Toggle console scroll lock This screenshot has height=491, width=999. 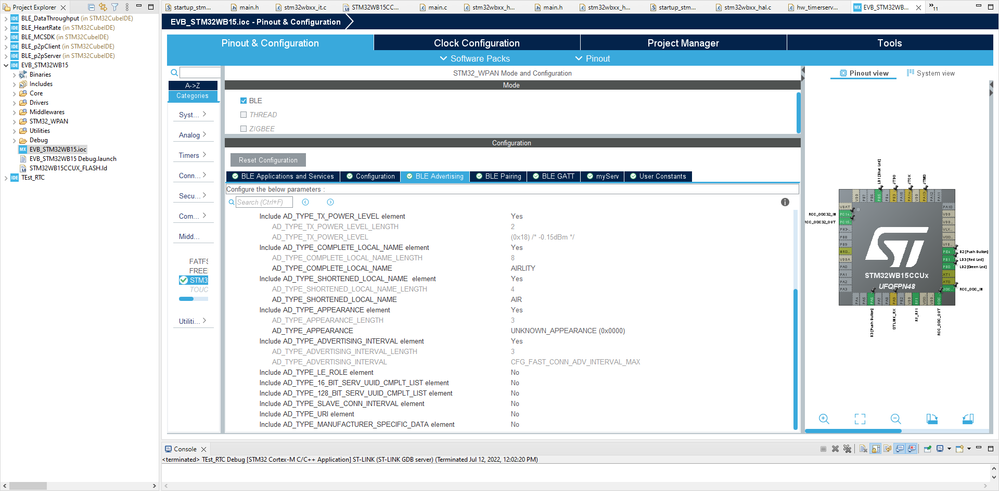point(875,449)
